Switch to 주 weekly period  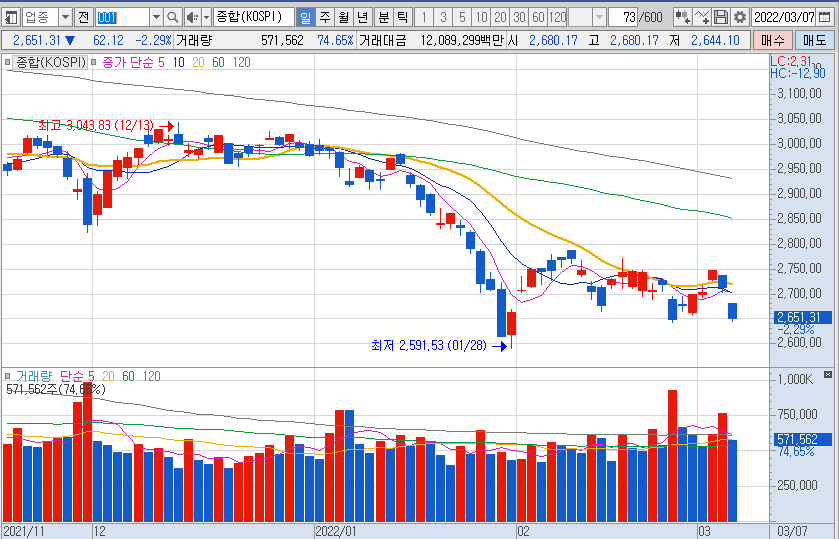(325, 17)
